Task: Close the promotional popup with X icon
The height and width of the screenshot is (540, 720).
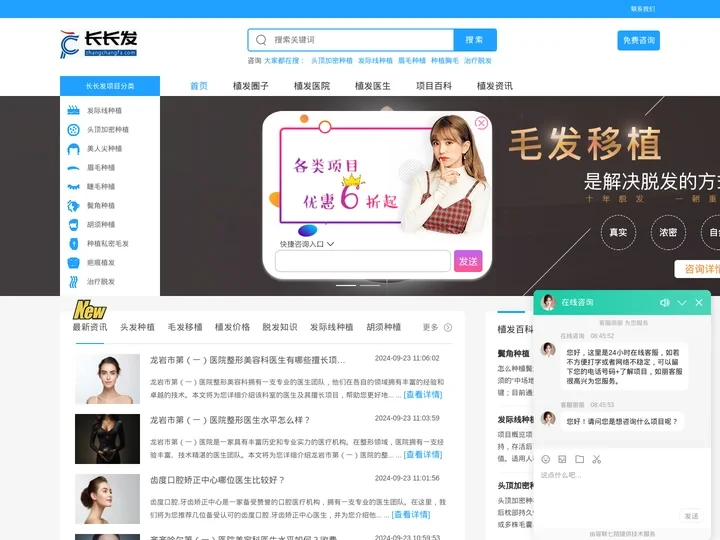Action: (x=481, y=123)
